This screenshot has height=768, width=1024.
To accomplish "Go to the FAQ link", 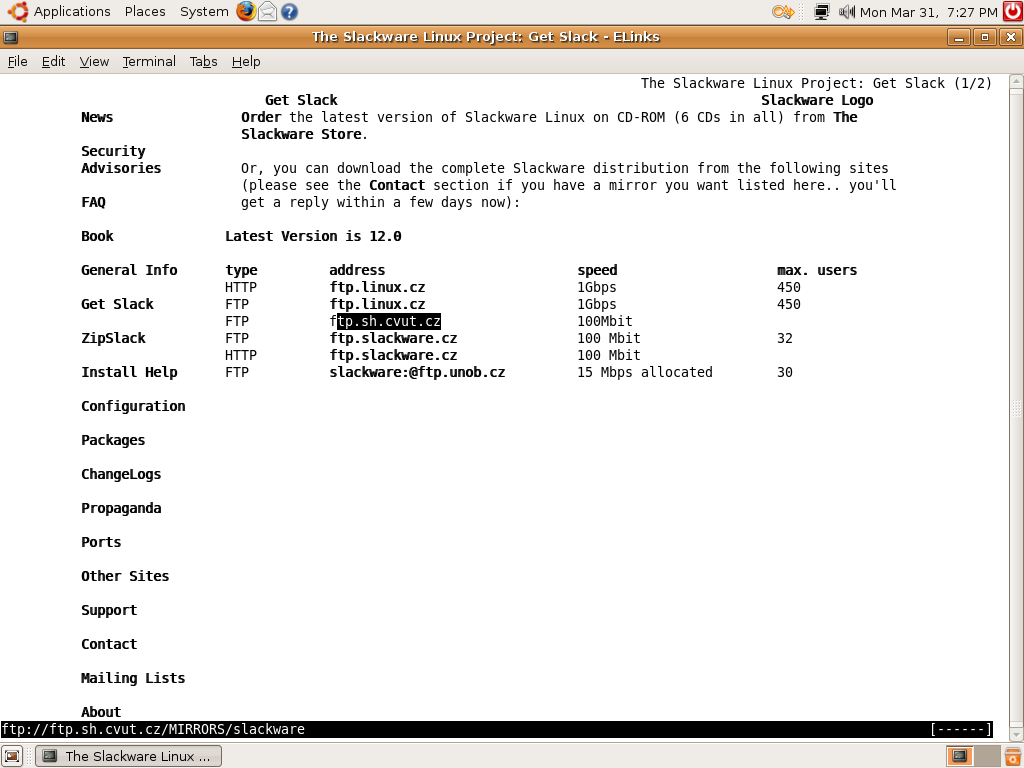I will 93,202.
